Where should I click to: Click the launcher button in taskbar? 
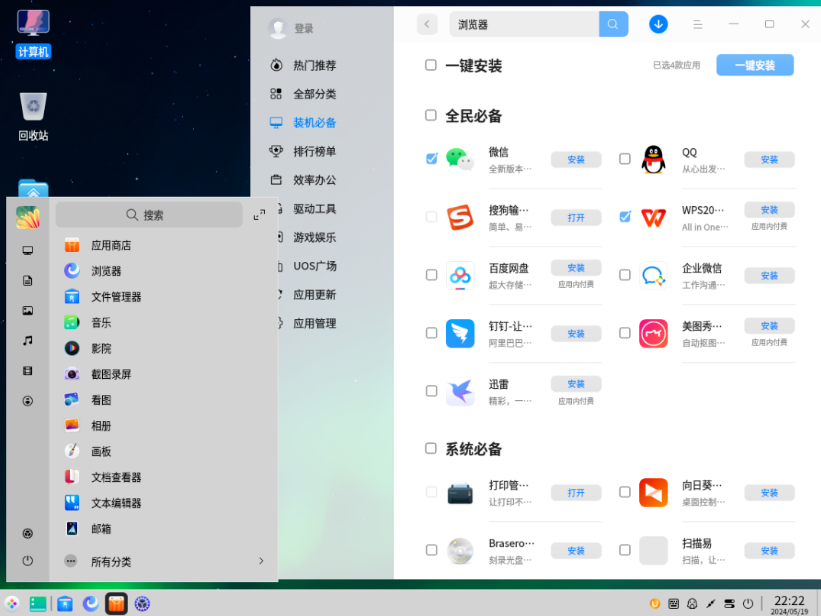pos(12,603)
